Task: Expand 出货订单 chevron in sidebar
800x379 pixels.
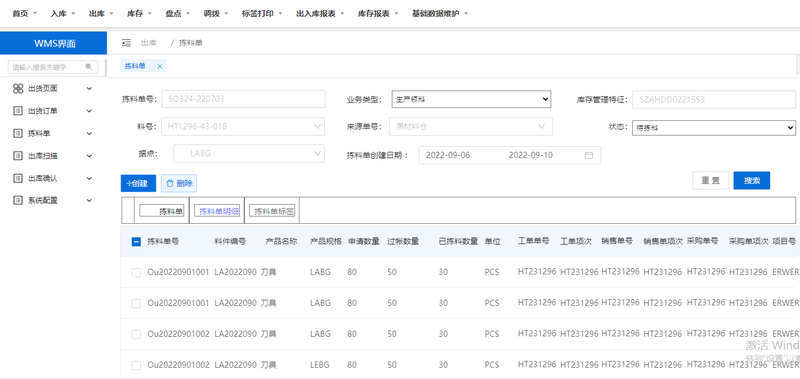Action: 89,111
